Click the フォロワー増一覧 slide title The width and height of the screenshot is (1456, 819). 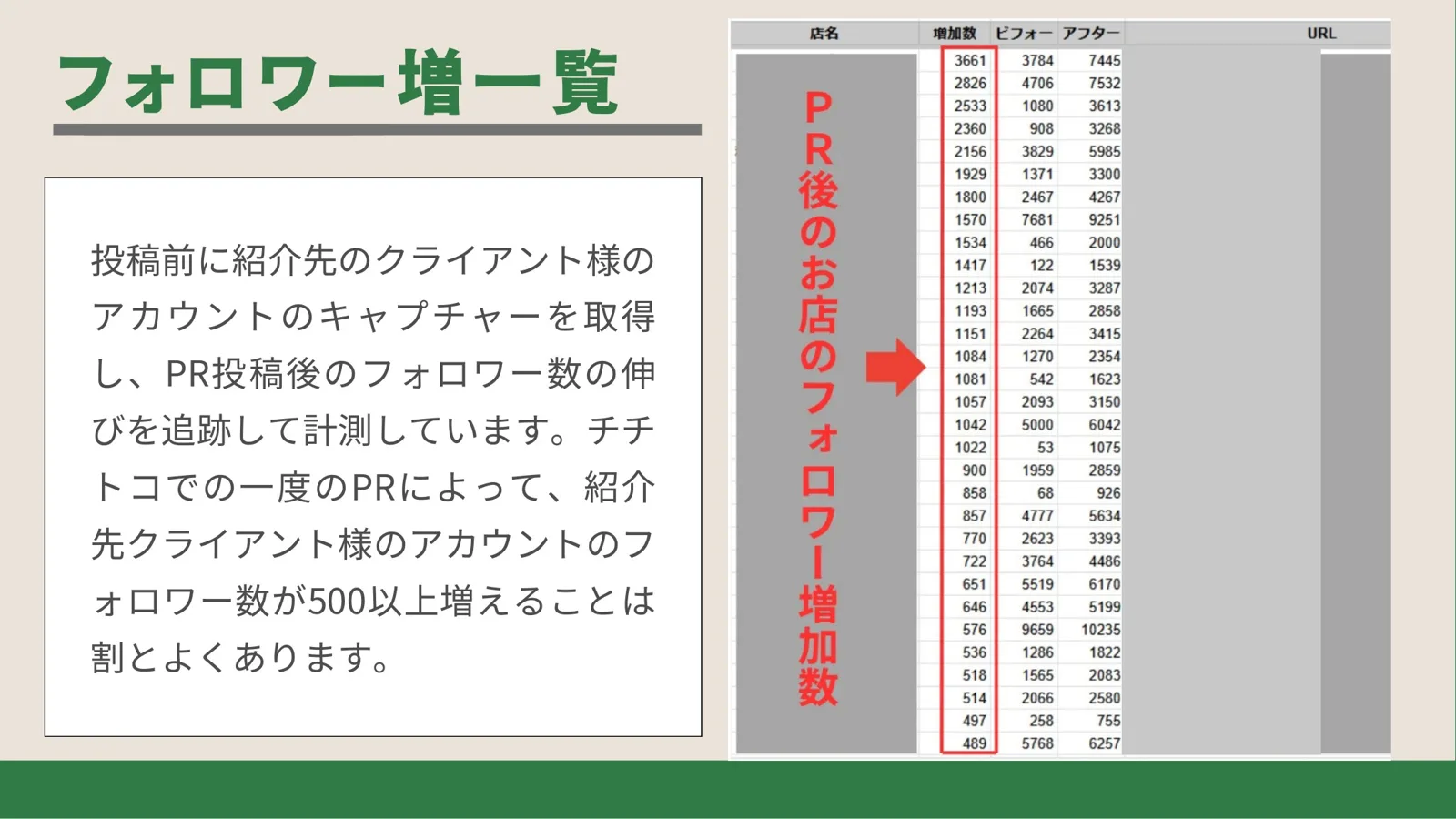(x=339, y=84)
